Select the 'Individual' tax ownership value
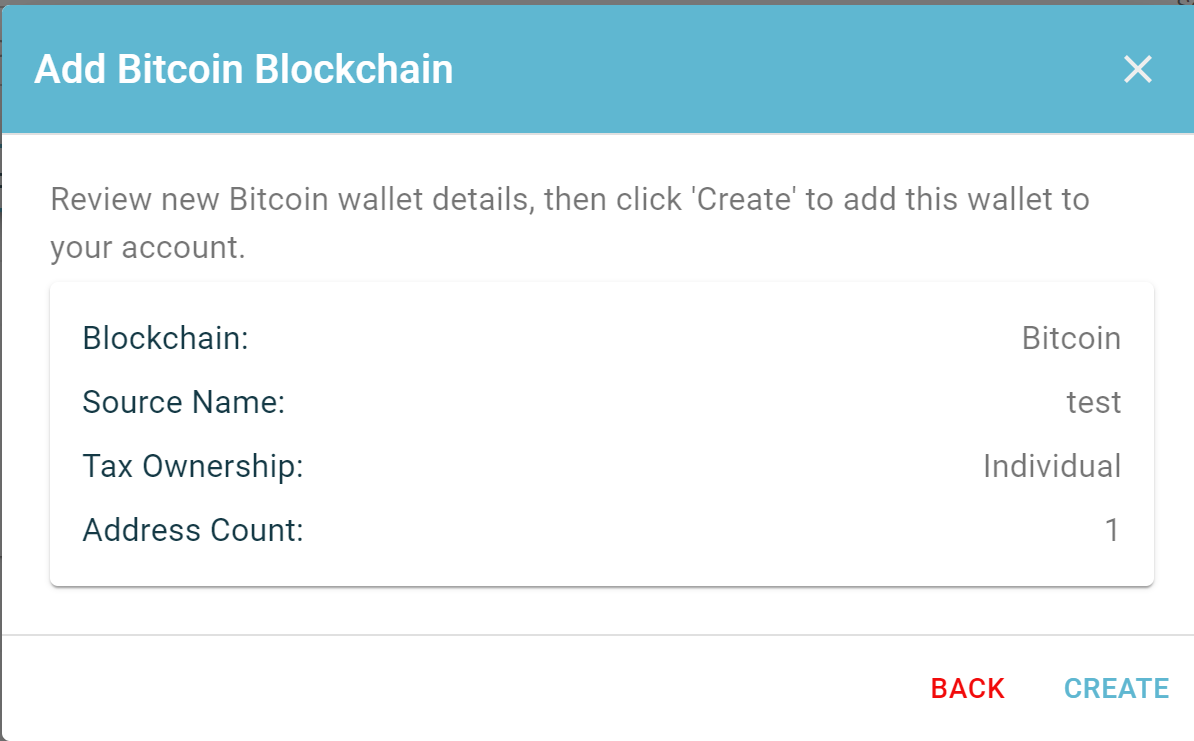 coord(1052,466)
